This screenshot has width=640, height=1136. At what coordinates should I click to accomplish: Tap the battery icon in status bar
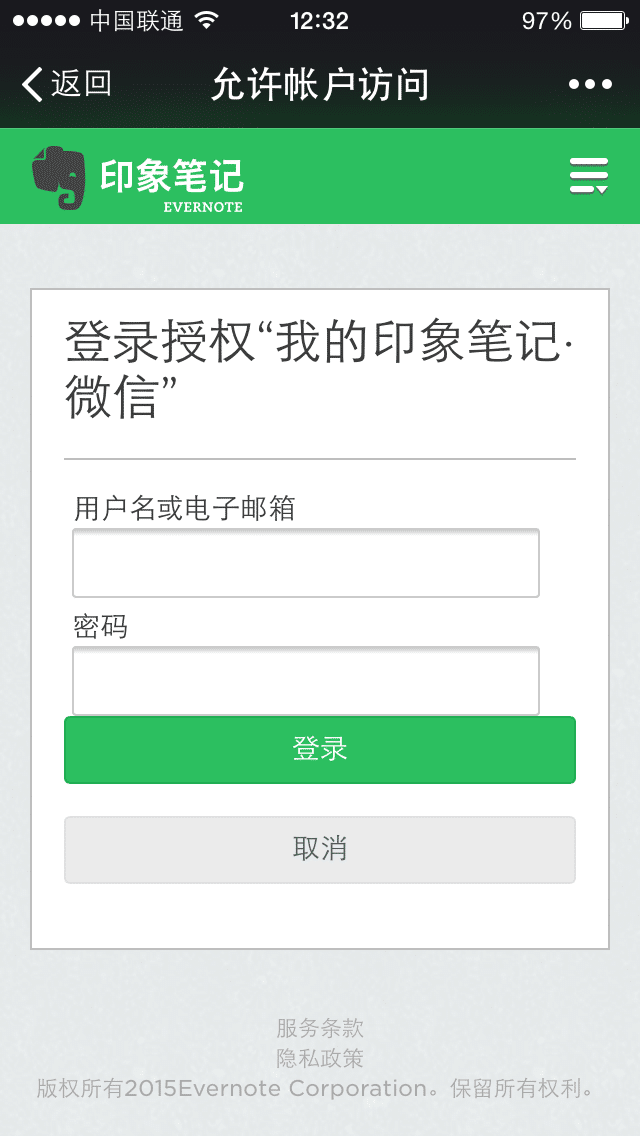click(604, 21)
